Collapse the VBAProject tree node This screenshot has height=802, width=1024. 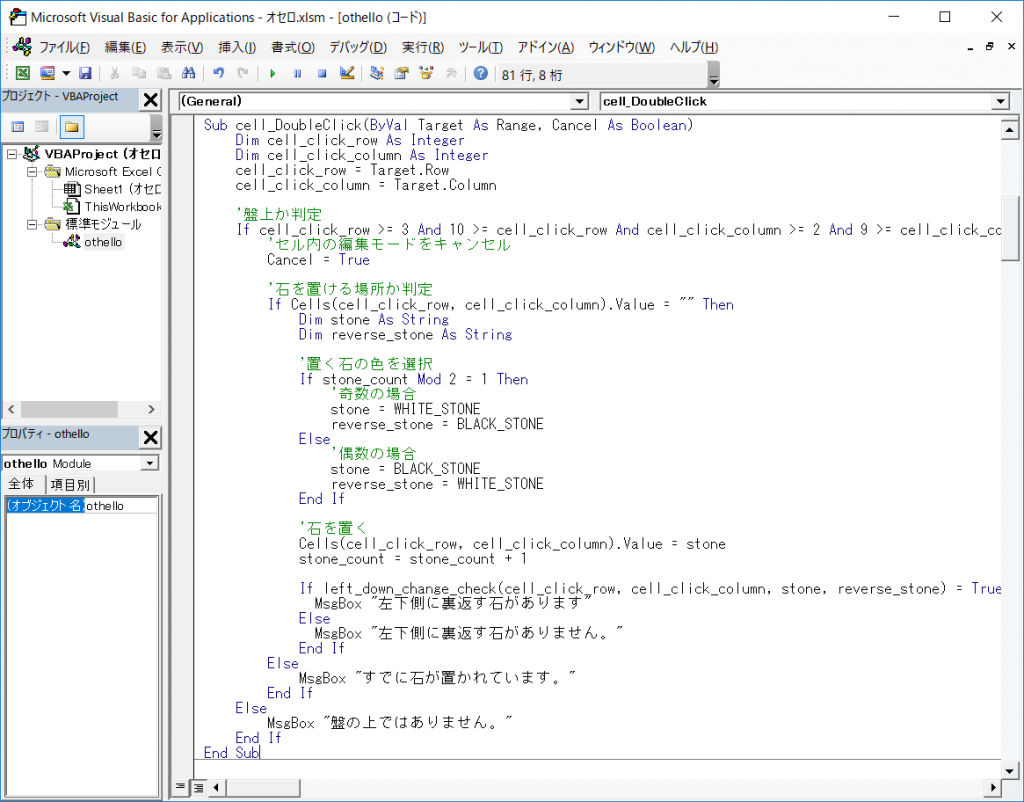point(12,154)
